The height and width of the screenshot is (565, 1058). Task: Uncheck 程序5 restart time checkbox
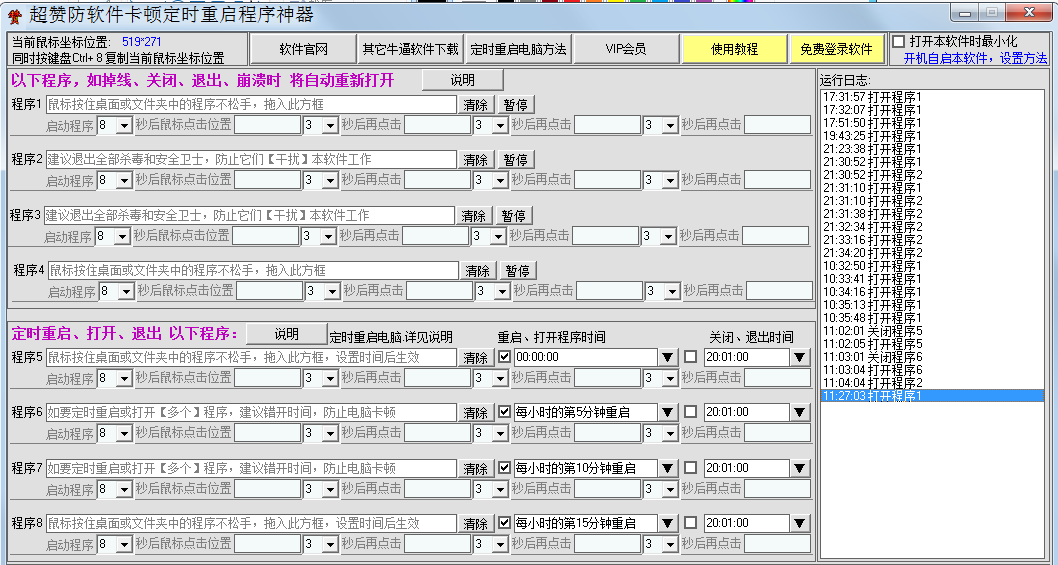click(x=504, y=356)
